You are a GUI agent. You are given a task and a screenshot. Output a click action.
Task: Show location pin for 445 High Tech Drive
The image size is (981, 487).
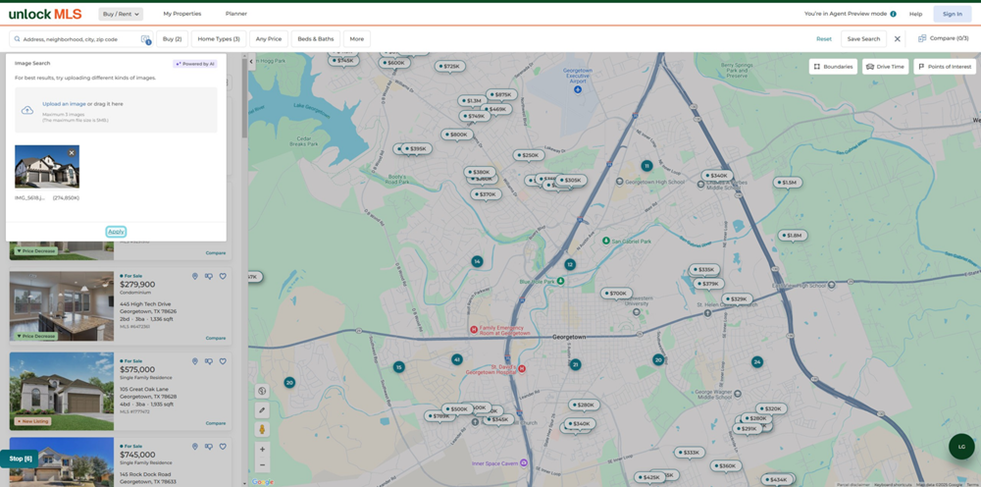[195, 276]
